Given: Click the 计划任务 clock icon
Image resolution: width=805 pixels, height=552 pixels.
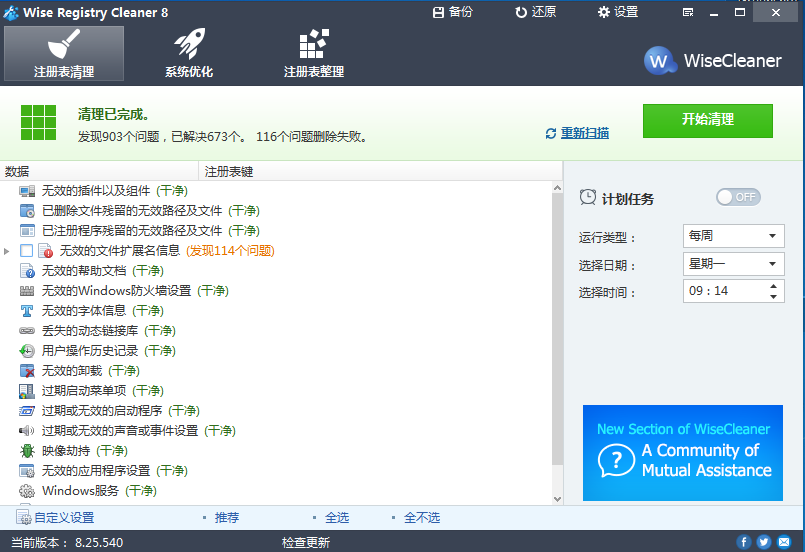Looking at the screenshot, I should [x=588, y=197].
